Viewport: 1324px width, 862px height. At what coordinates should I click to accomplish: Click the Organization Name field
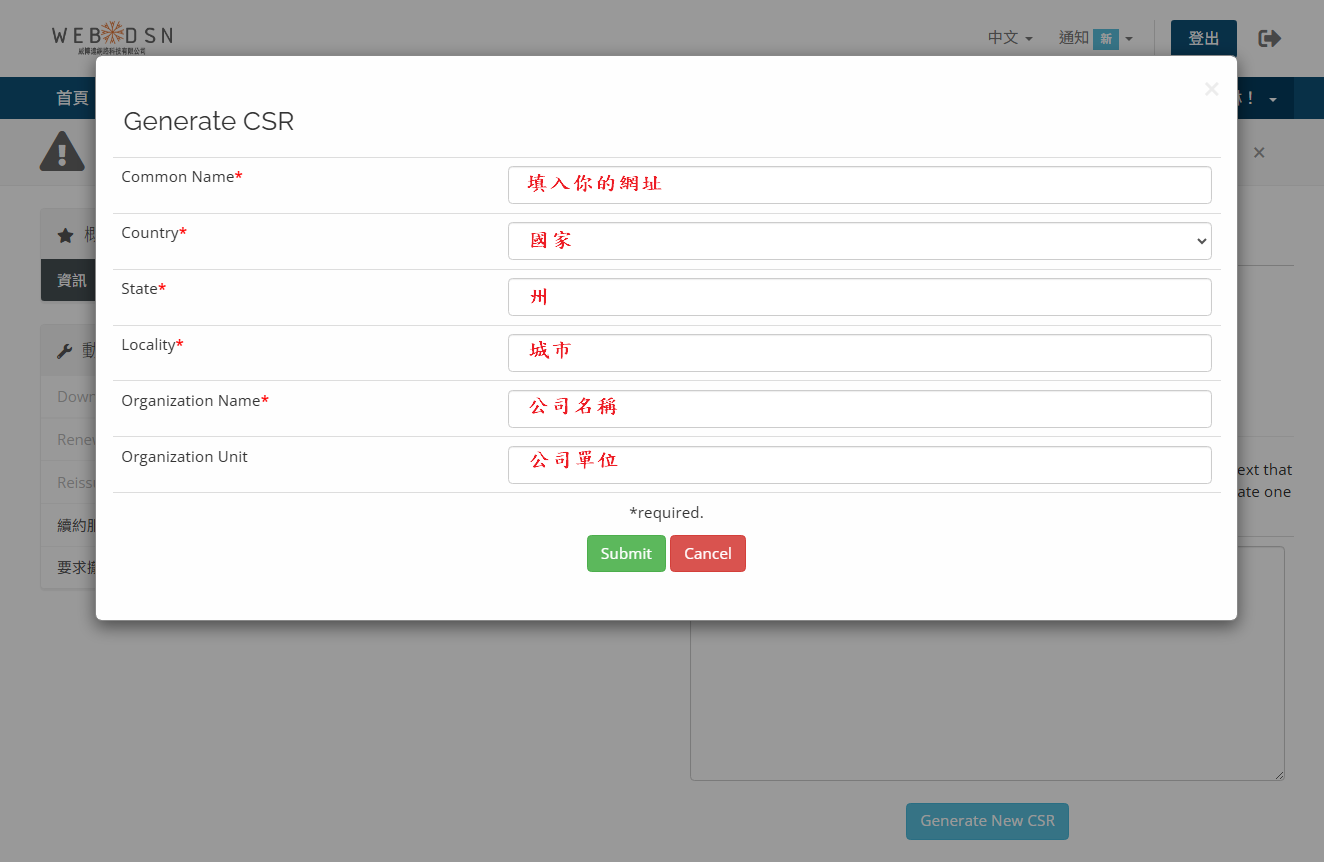859,409
